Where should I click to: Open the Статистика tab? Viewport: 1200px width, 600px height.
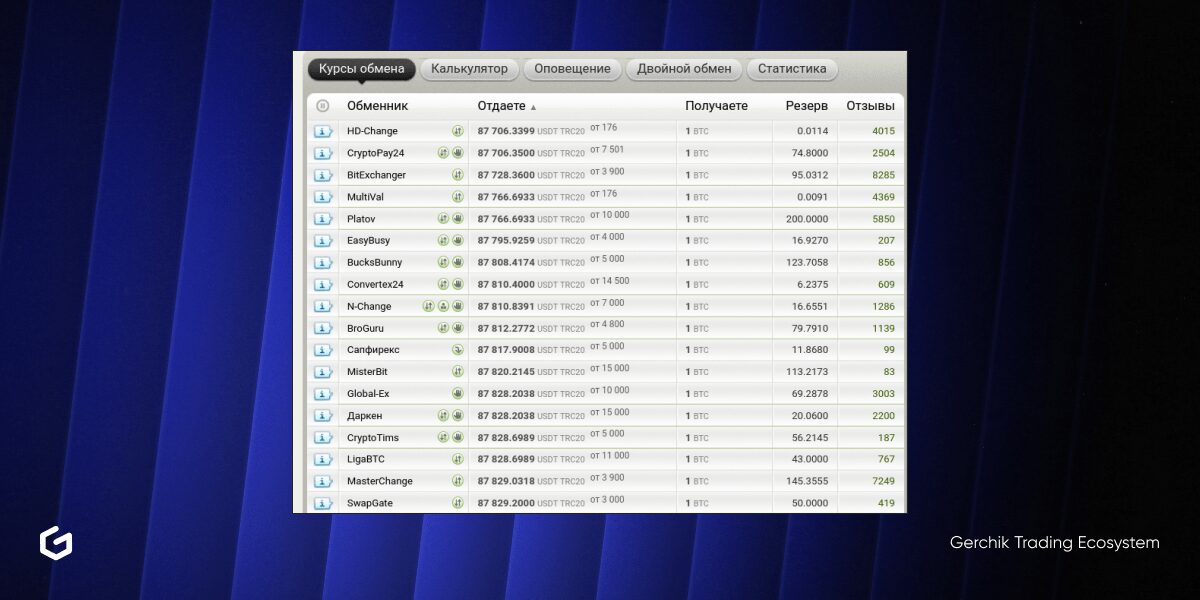(792, 69)
